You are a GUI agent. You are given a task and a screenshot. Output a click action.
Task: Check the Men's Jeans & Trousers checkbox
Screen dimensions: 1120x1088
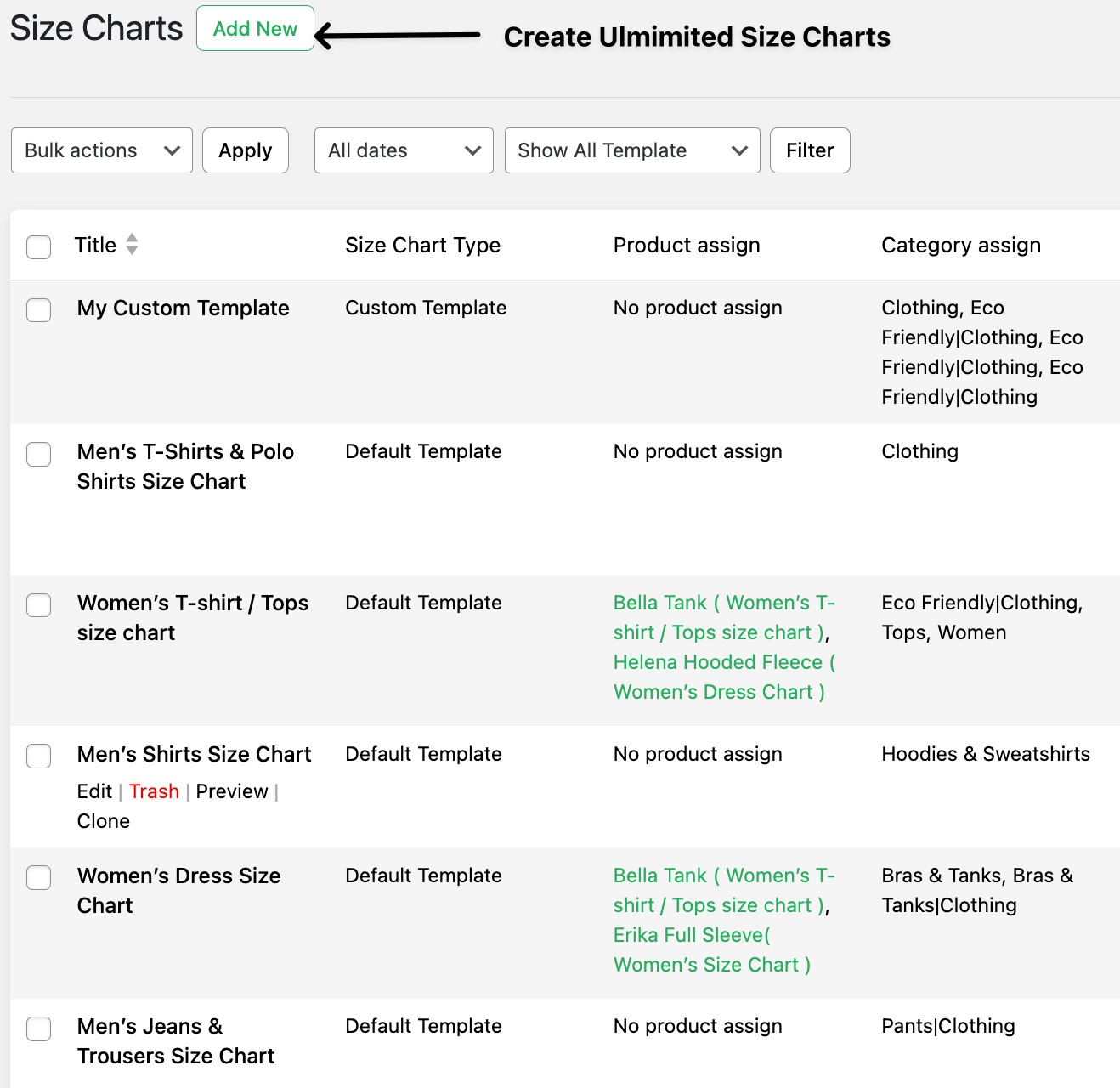[38, 1028]
